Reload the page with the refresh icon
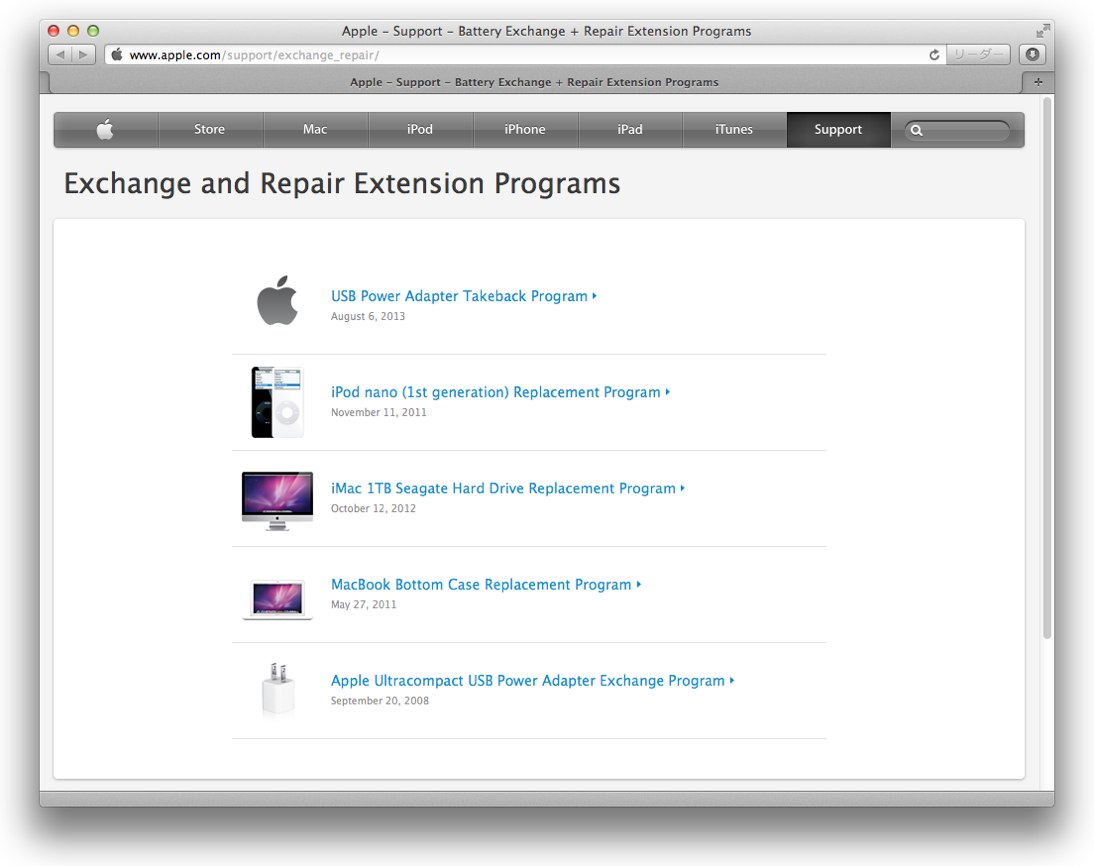1094x866 pixels. [x=934, y=54]
